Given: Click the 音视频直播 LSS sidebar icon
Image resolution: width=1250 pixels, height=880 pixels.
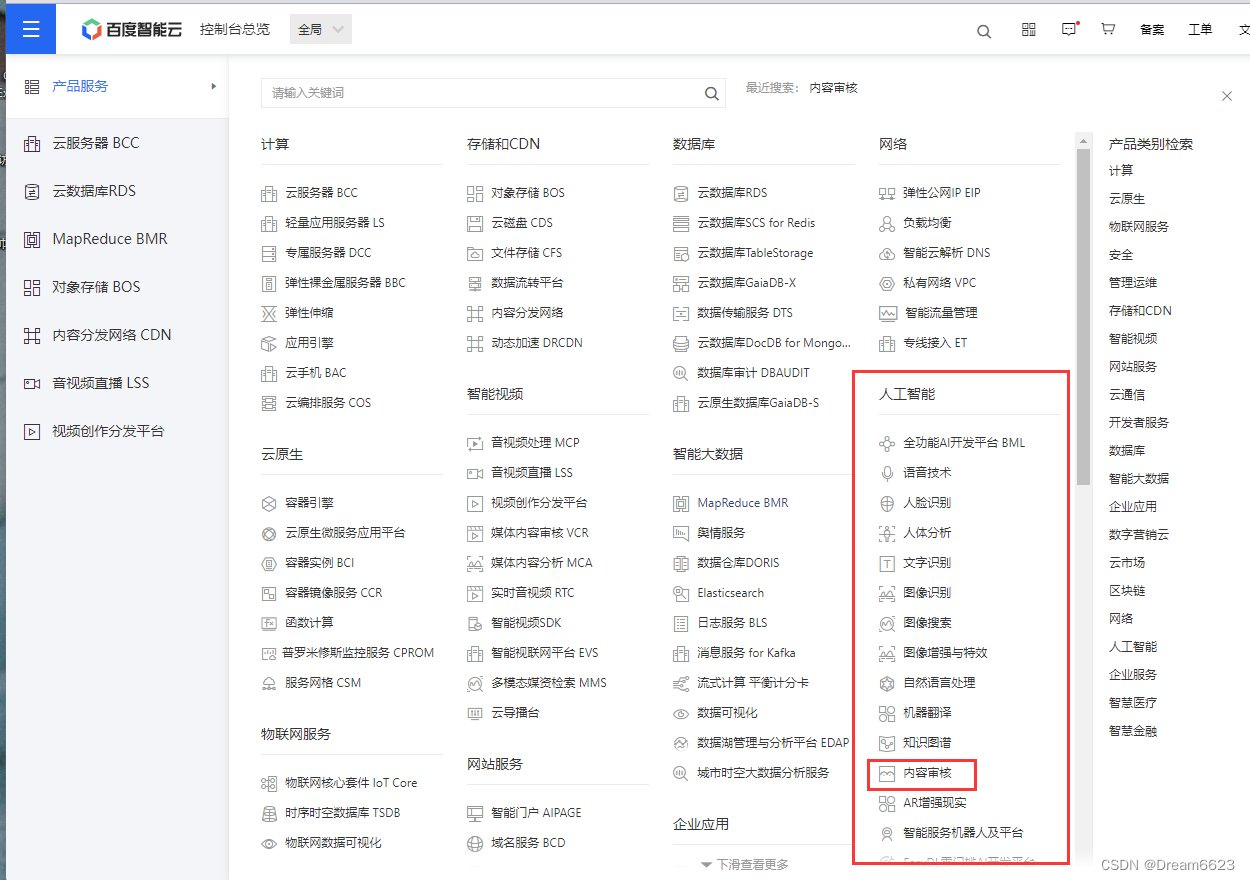Looking at the screenshot, I should click(x=32, y=383).
